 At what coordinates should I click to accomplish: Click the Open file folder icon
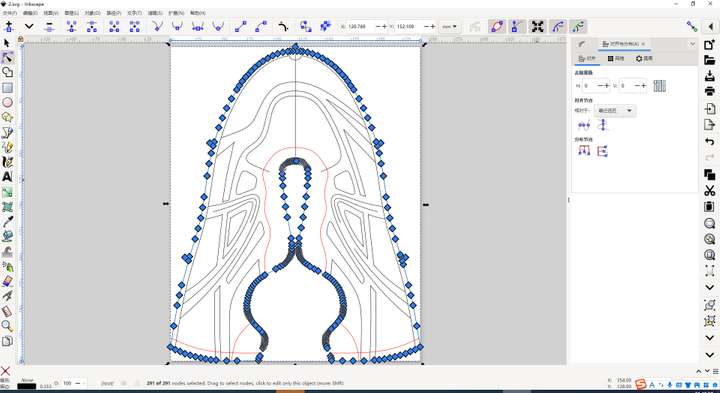click(x=709, y=60)
